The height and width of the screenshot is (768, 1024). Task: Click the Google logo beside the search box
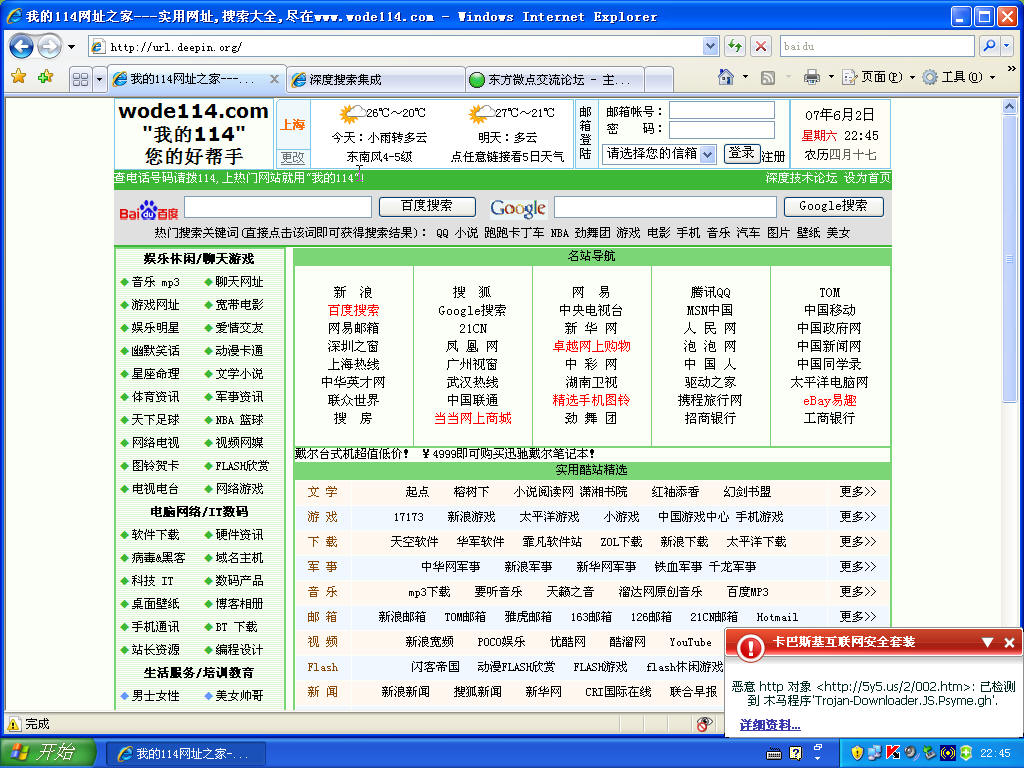coord(518,208)
